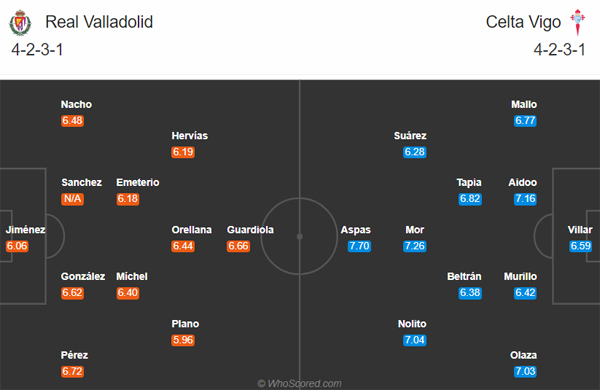Select goalkeeper Villar rating 6.59
Image resolution: width=600 pixels, height=390 pixels.
pos(580,246)
